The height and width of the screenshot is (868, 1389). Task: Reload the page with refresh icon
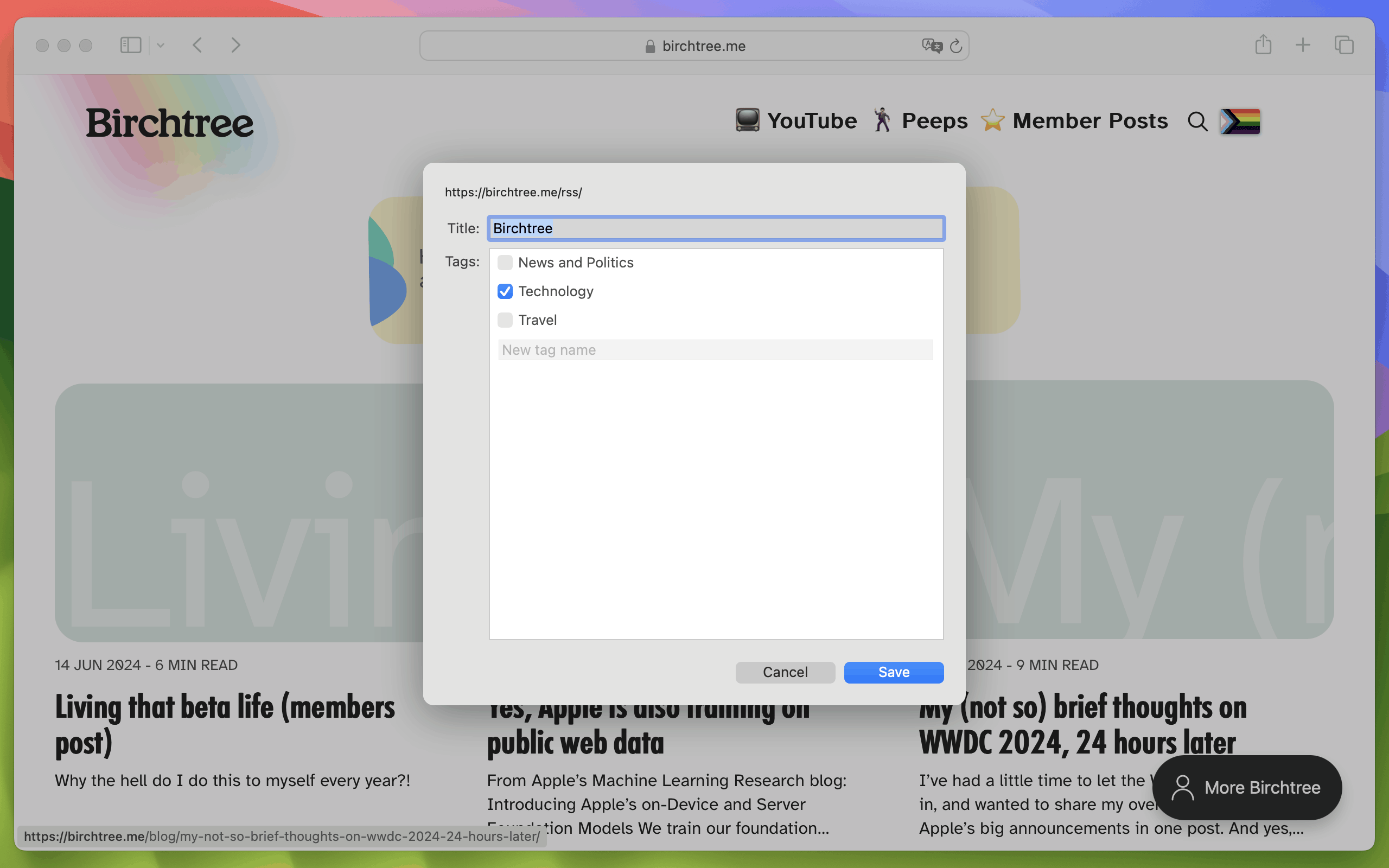955,46
